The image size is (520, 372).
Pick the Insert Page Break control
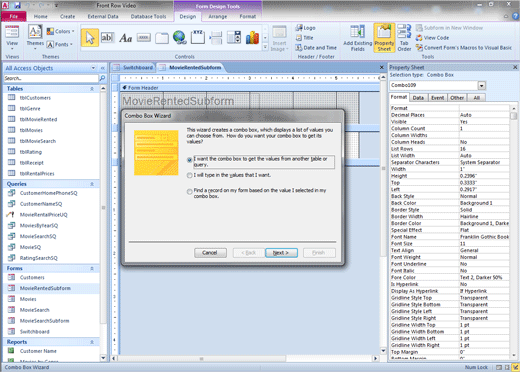tap(216, 38)
